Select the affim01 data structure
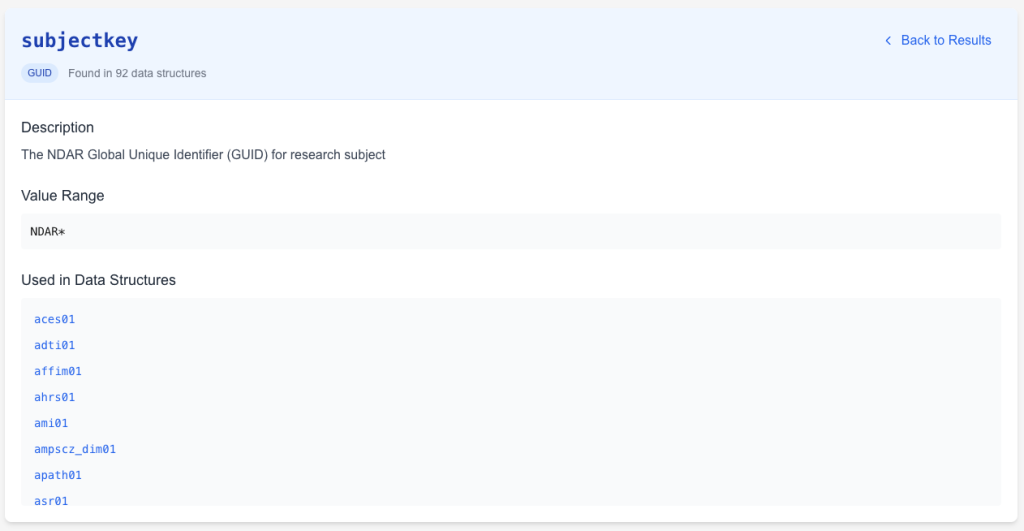Screen dimensions: 1024x531 click(58, 371)
